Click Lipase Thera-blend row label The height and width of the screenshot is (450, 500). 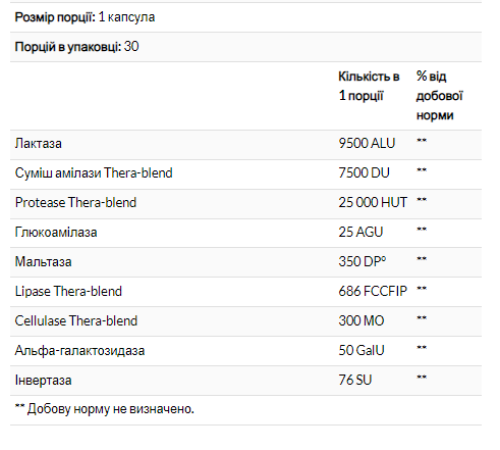click(68, 291)
